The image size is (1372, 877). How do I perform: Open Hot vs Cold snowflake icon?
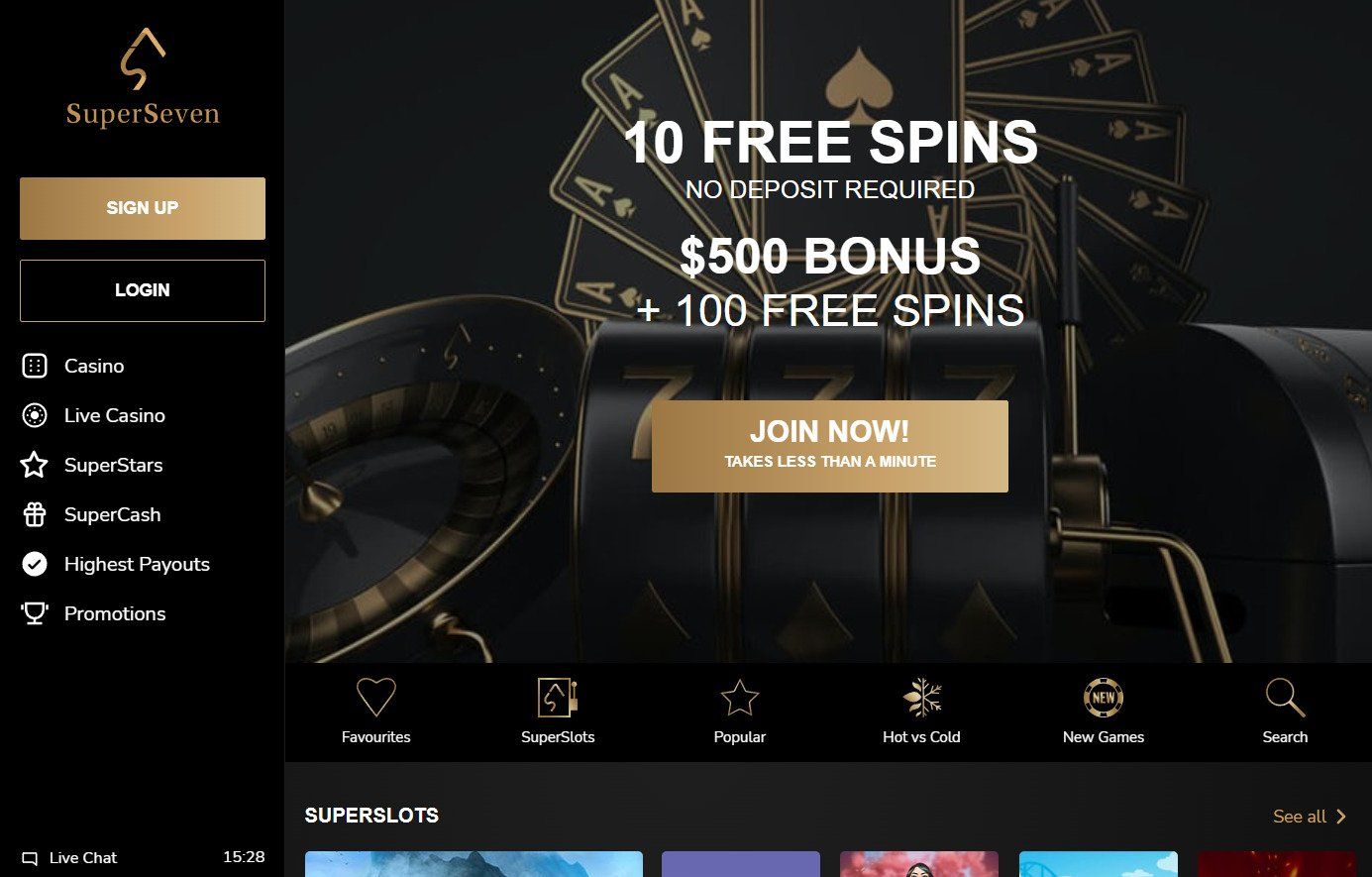click(x=922, y=697)
